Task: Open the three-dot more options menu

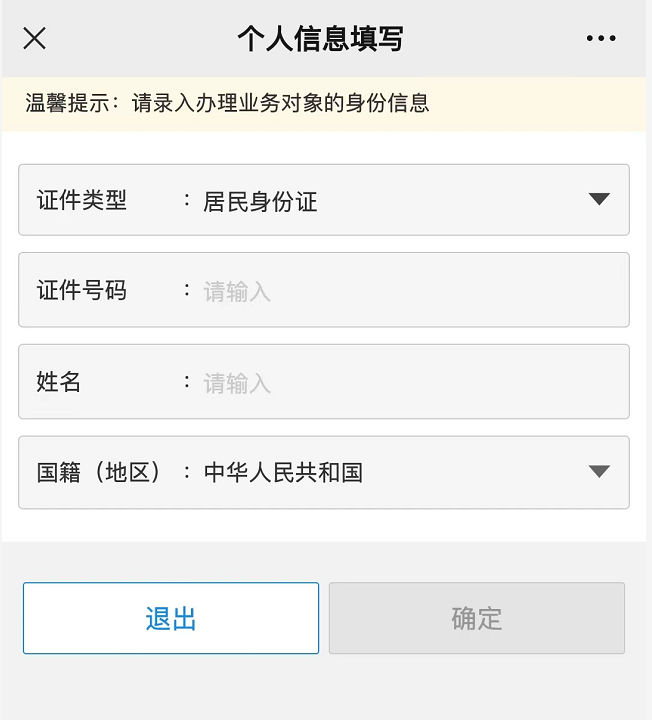Action: (601, 39)
